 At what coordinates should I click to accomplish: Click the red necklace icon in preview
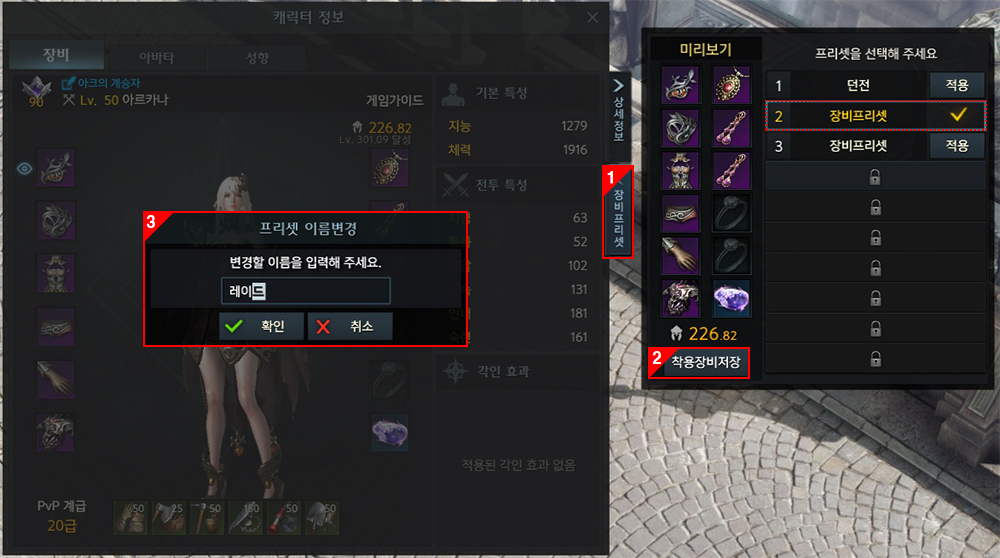731,85
